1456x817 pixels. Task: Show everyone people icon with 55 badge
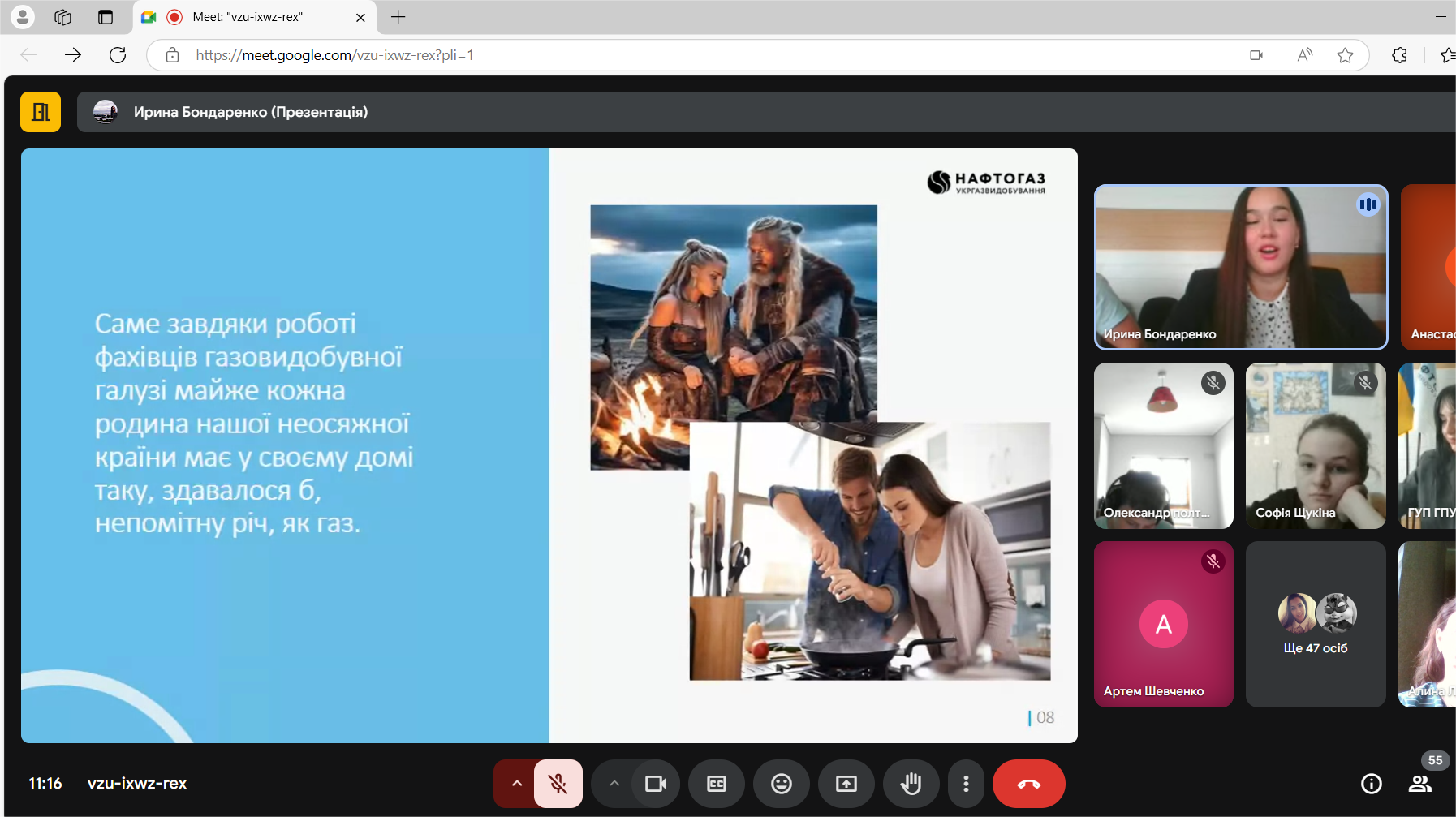pos(1420,784)
